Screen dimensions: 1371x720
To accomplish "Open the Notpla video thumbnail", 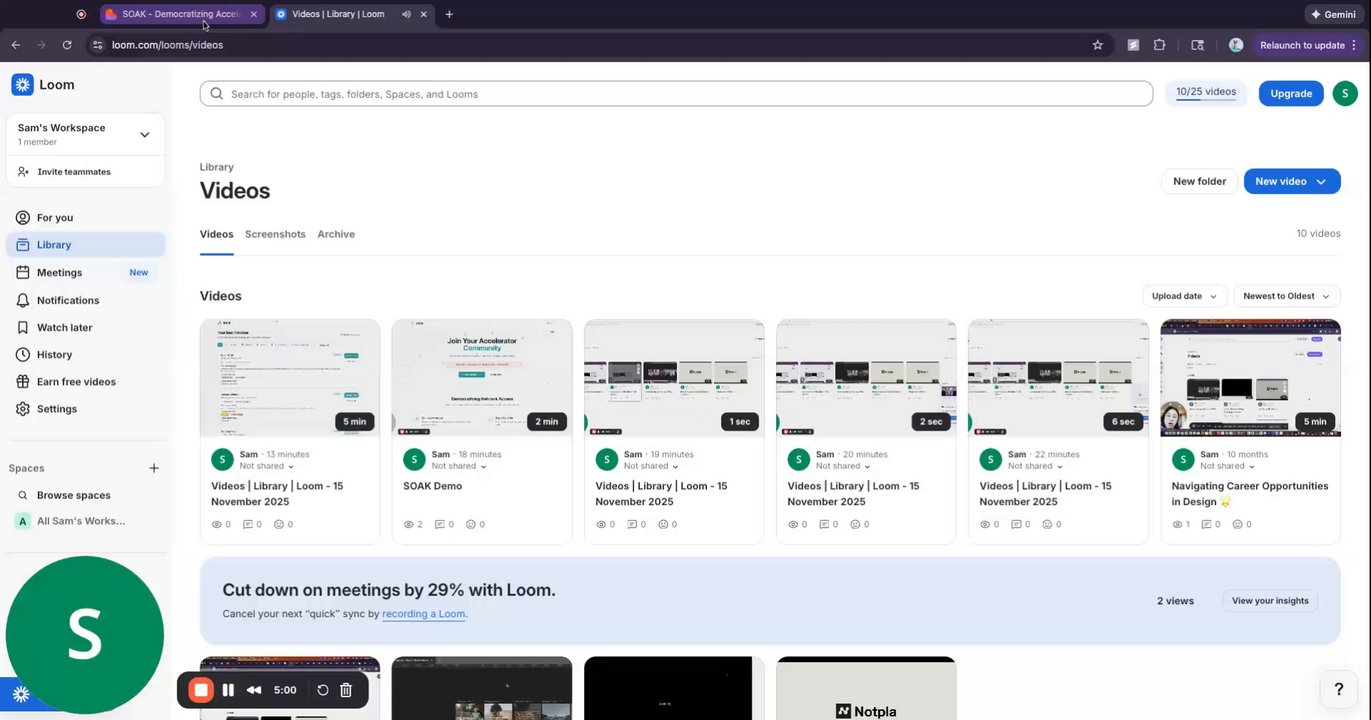I will [x=866, y=688].
